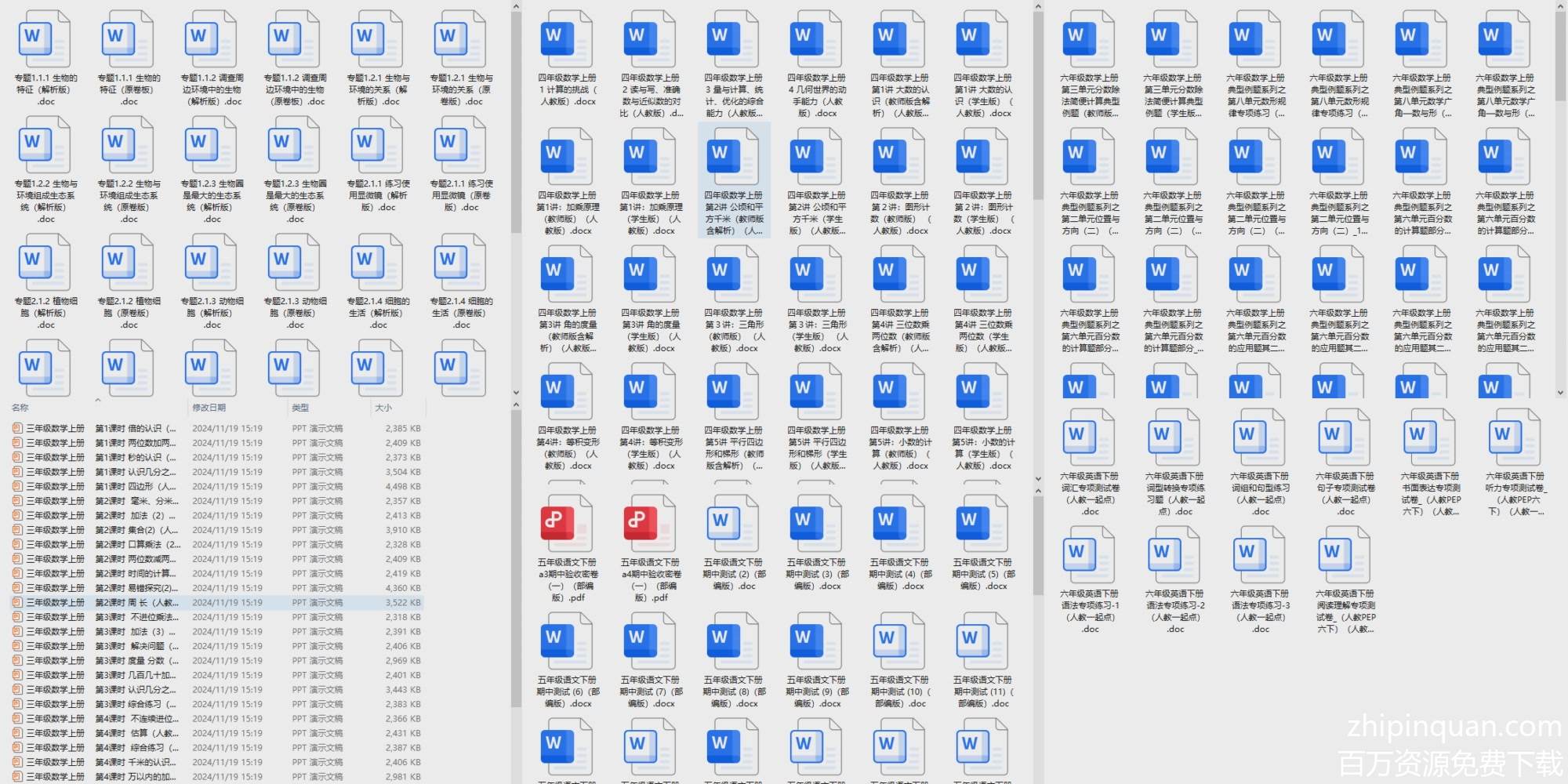Select 五年级语文下册 a3期中验收密卷 PDF file

[568, 549]
